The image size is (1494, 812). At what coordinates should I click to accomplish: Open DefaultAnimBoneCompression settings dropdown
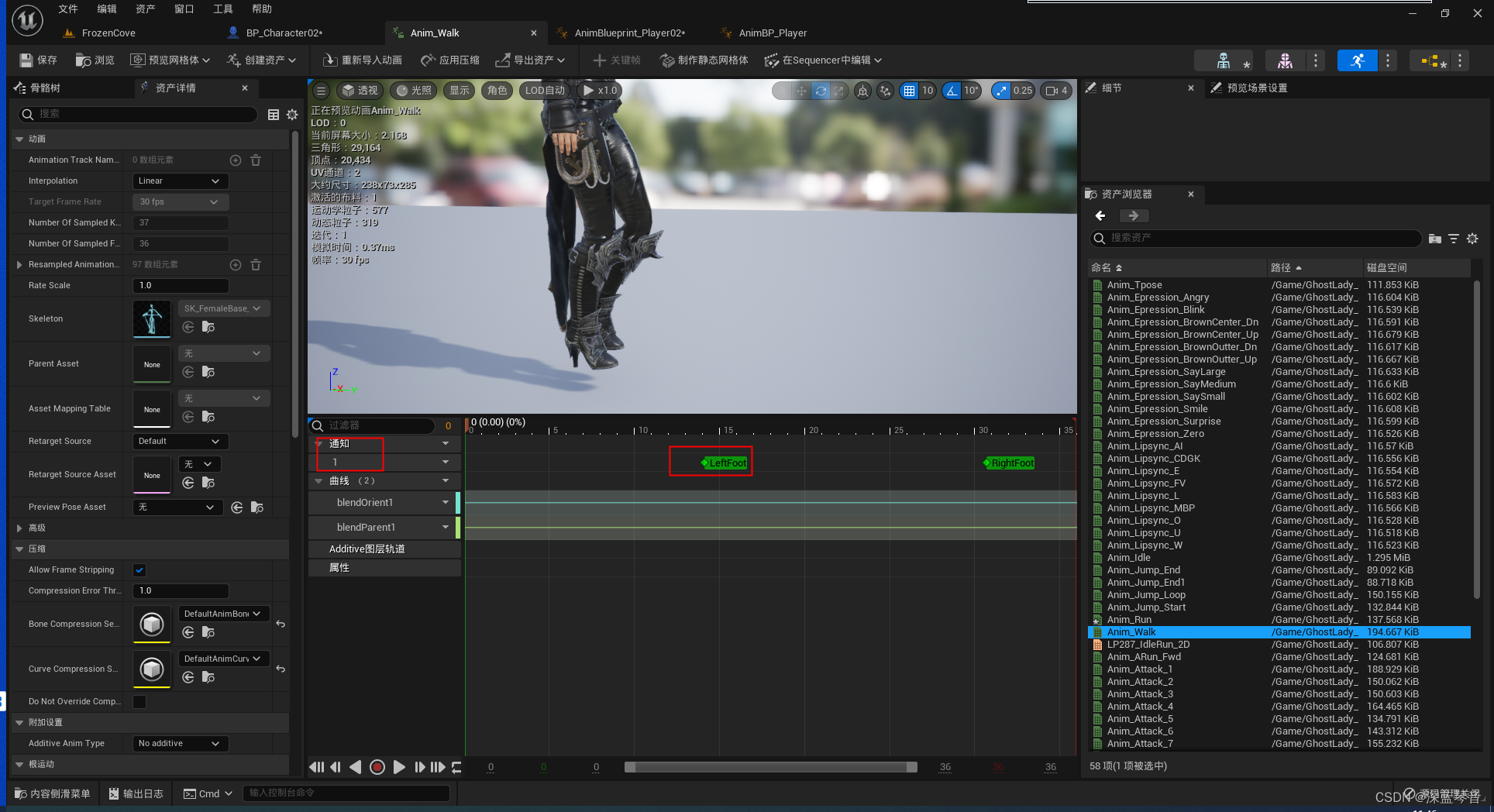point(223,614)
